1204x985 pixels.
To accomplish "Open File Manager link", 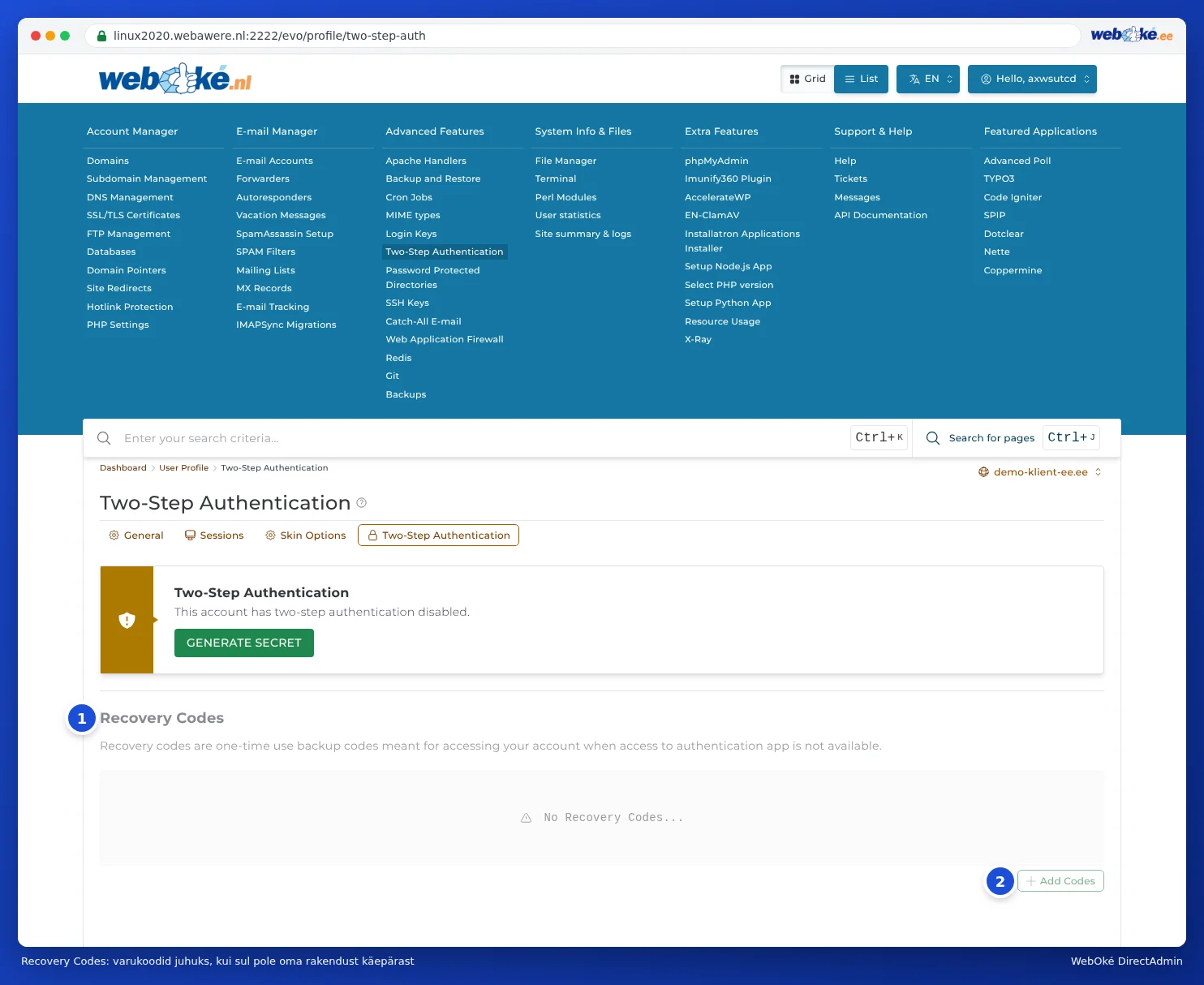I will [x=565, y=161].
